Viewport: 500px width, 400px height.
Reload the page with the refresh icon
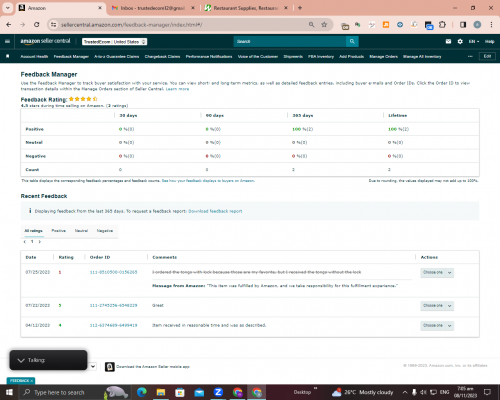click(x=37, y=25)
